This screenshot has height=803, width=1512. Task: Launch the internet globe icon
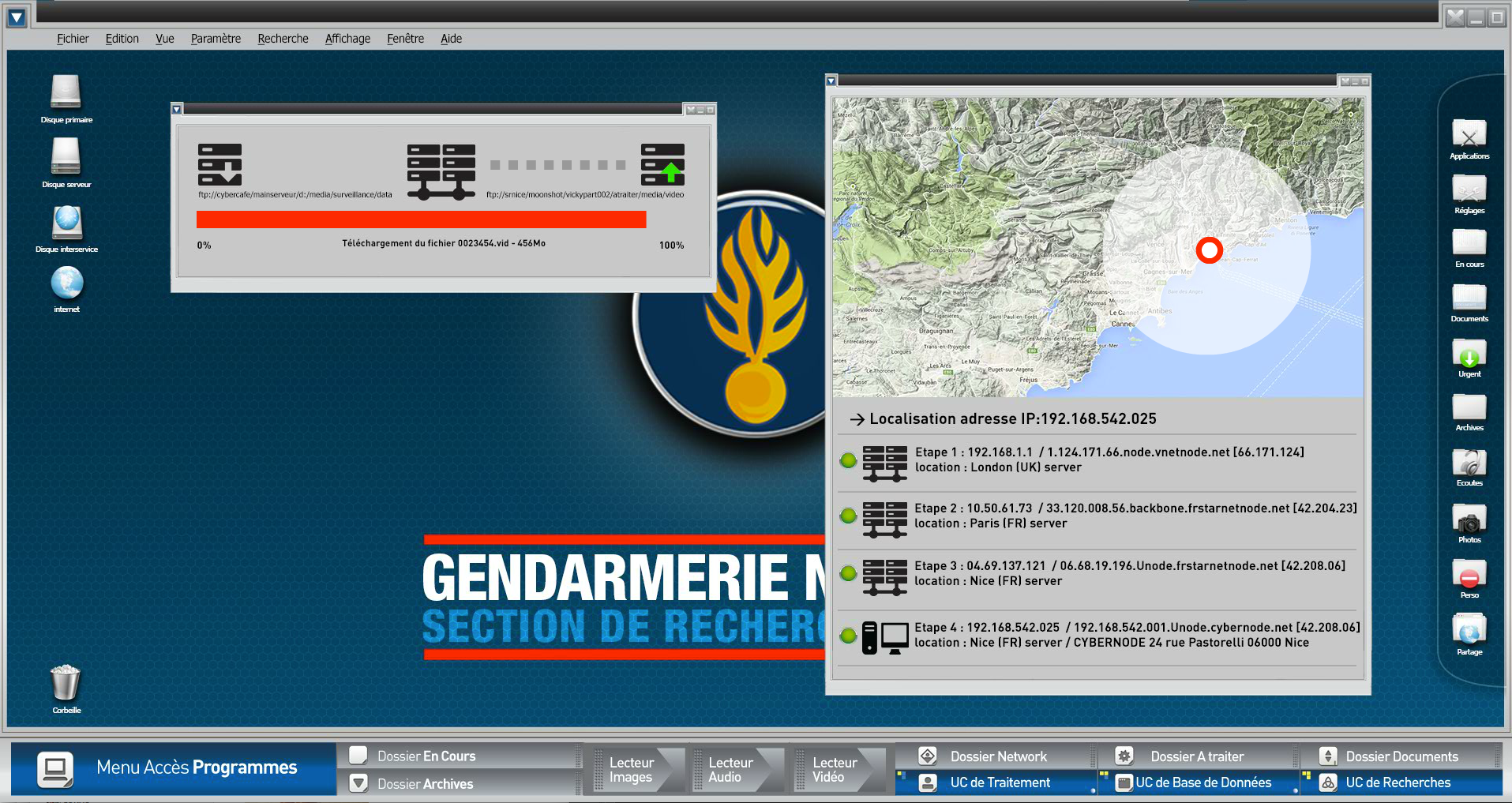(x=67, y=283)
